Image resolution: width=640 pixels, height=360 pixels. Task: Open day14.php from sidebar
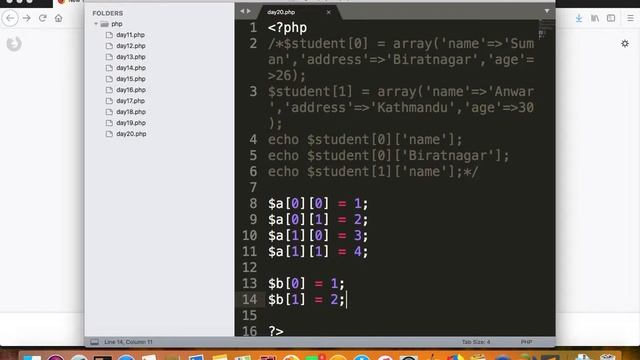coord(131,68)
